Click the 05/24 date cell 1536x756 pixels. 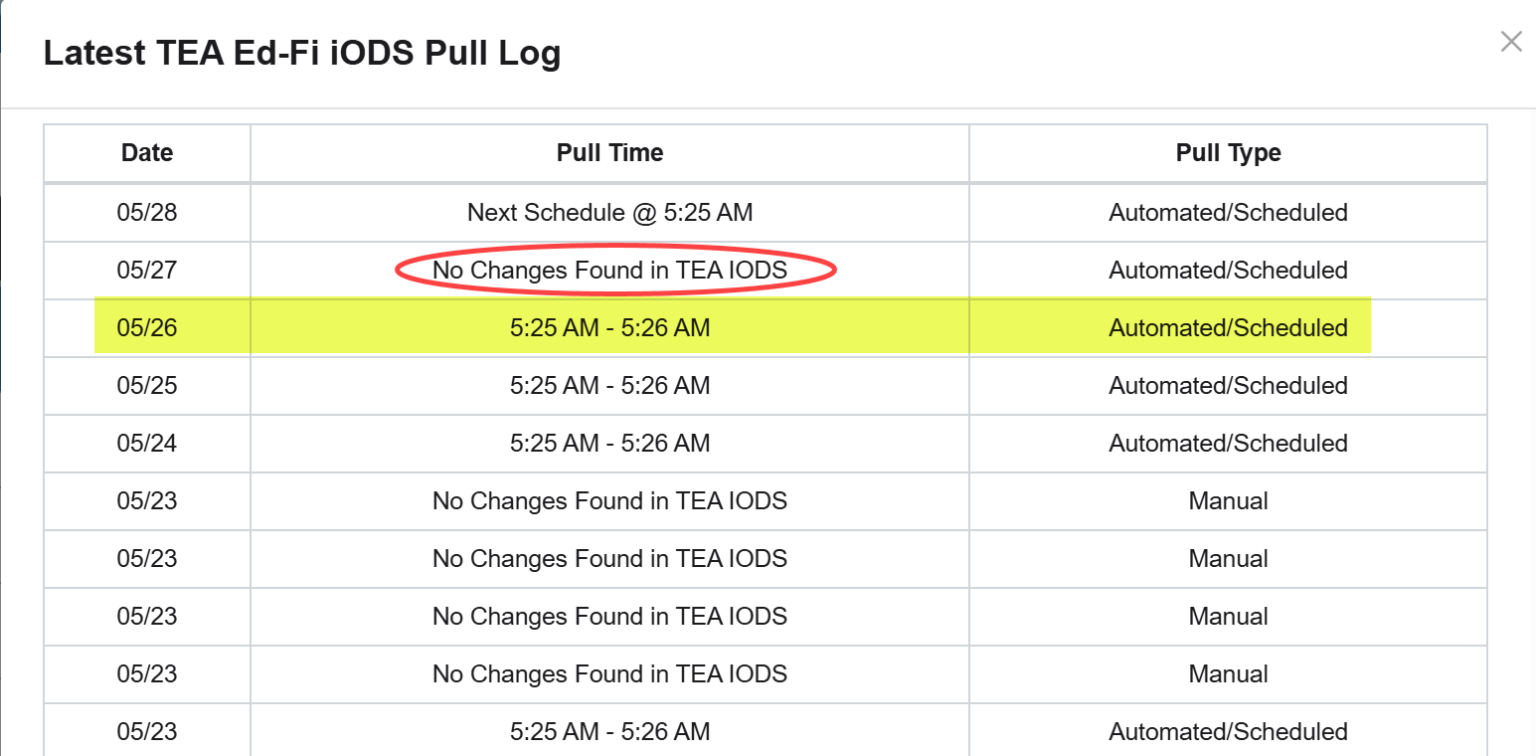click(x=146, y=443)
